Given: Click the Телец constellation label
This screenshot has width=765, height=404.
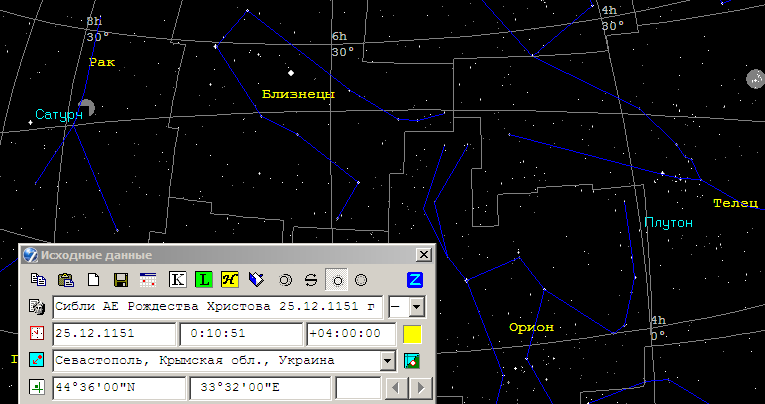Looking at the screenshot, I should pos(736,203).
